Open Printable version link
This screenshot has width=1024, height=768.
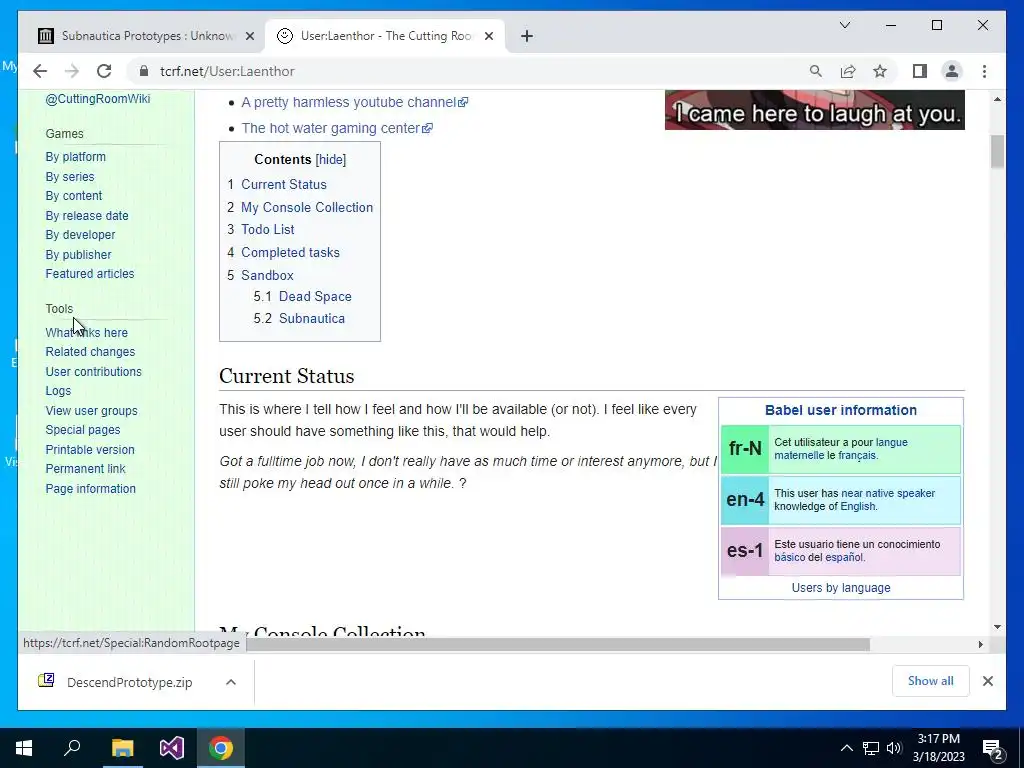point(90,449)
